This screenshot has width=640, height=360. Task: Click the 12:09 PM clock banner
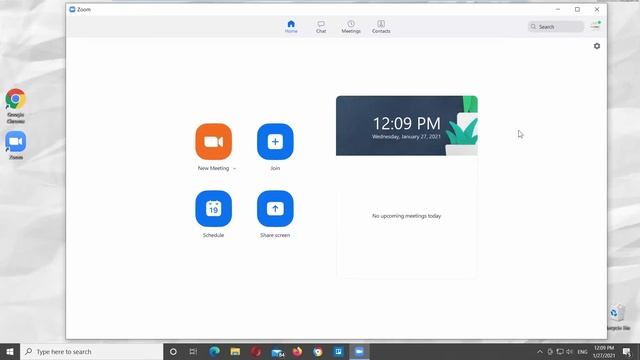coord(407,126)
